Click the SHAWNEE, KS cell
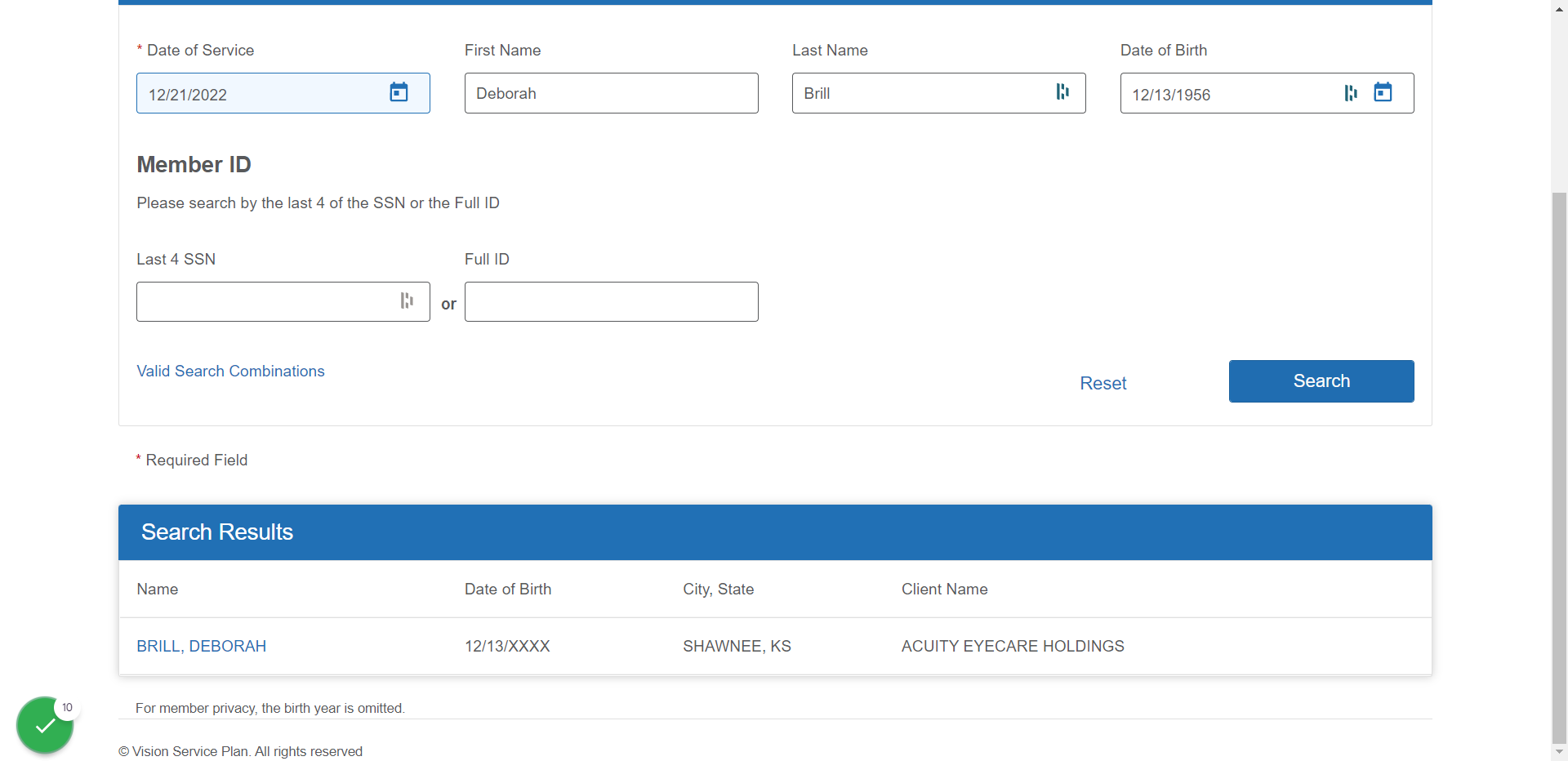The width and height of the screenshot is (1568, 761). tap(737, 647)
